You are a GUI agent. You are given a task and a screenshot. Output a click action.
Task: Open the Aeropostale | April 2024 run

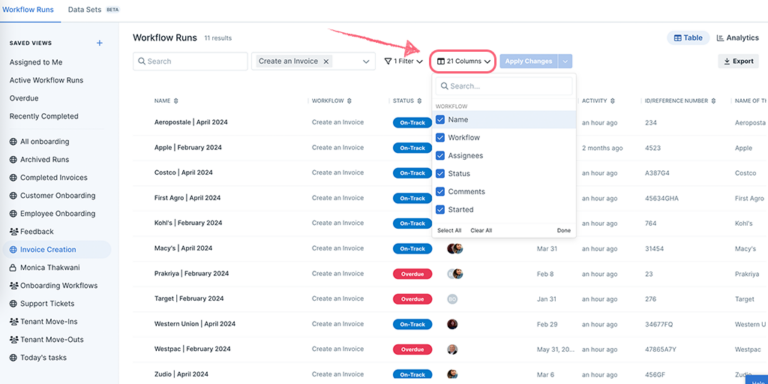[191, 122]
